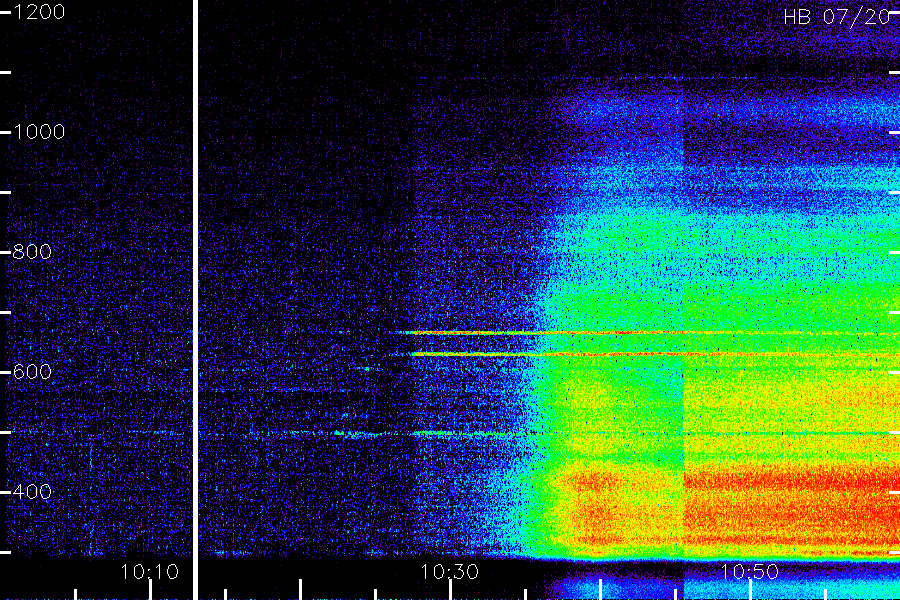Click the 10:10 time axis label
The image size is (900, 600).
click(x=149, y=572)
